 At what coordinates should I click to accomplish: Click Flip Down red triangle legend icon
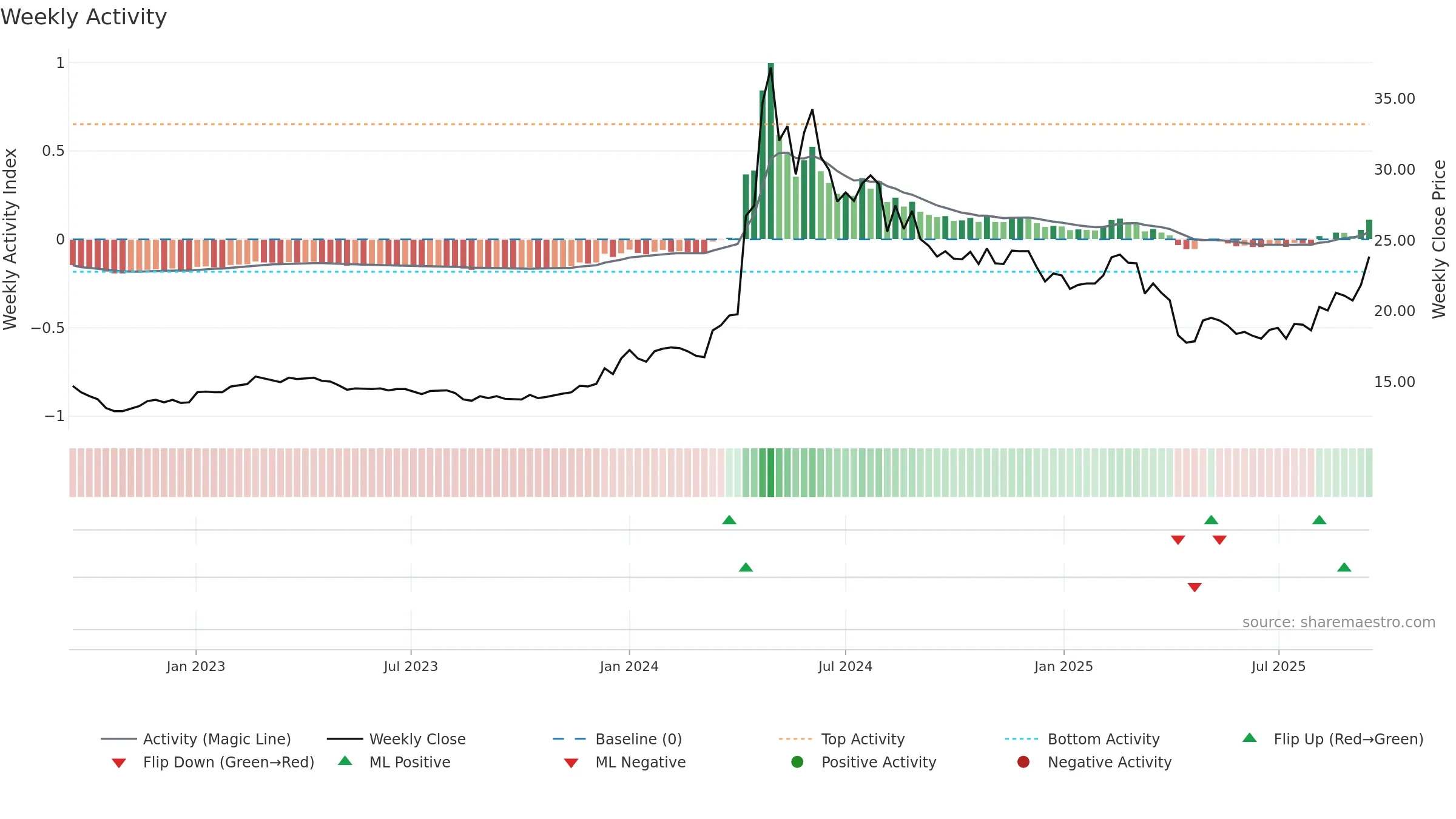[x=119, y=763]
